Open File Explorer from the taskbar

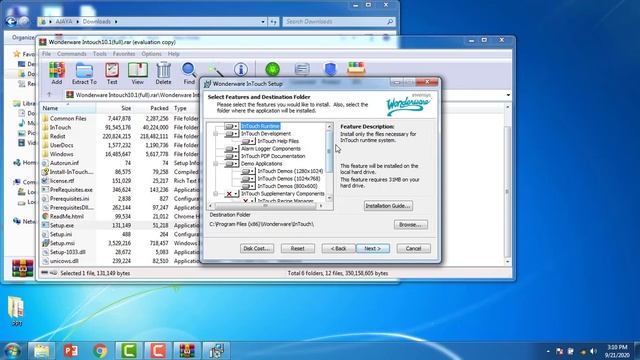pos(42,351)
